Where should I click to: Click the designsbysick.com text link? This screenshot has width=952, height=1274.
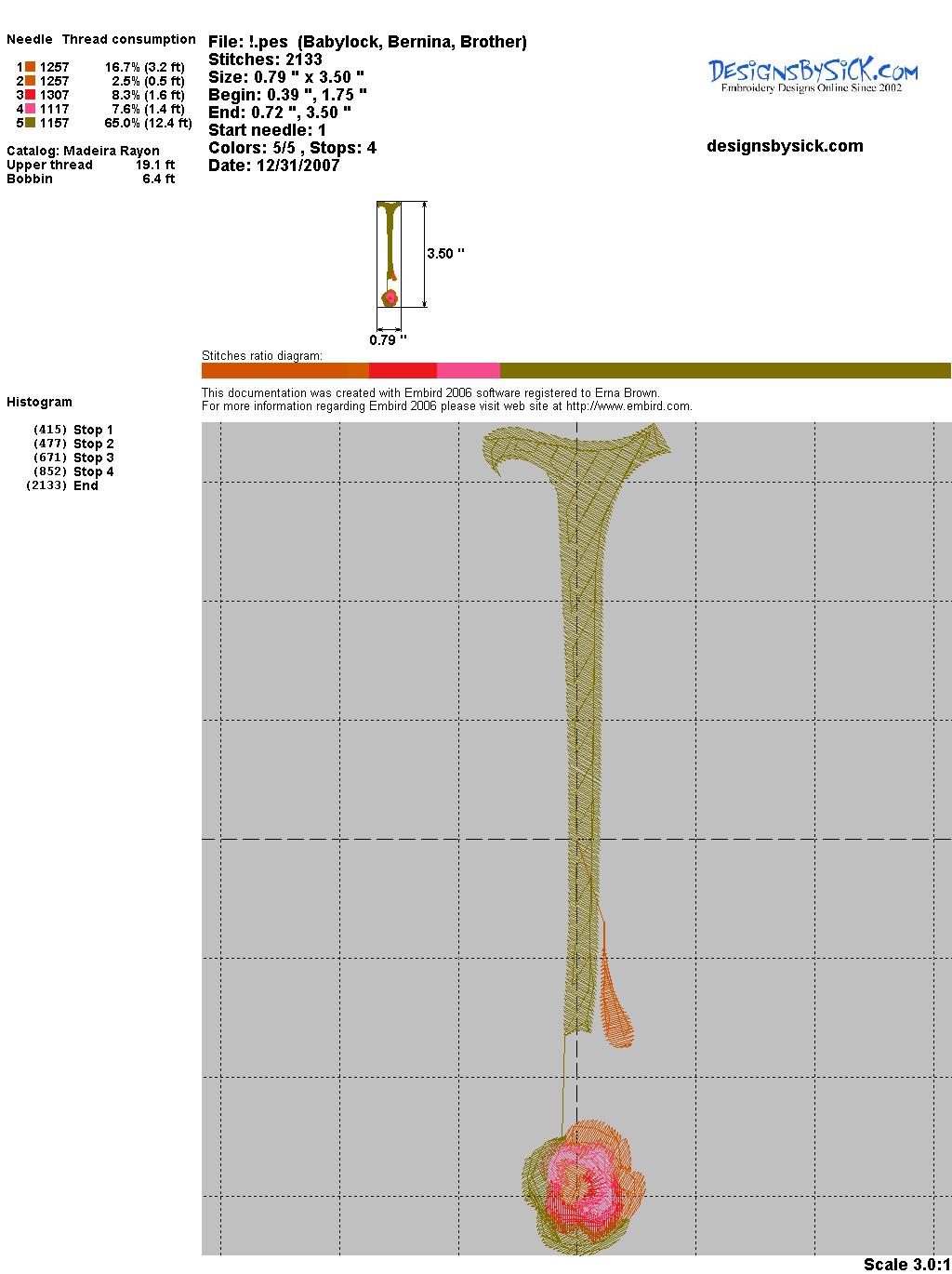[785, 146]
